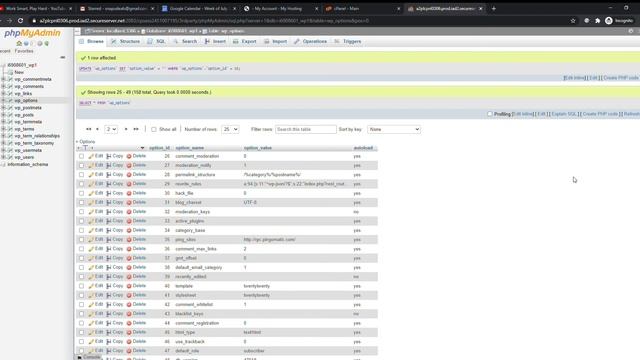The image size is (640, 360).
Task: Expand the wp_terms tree node
Action: [x=3, y=129]
